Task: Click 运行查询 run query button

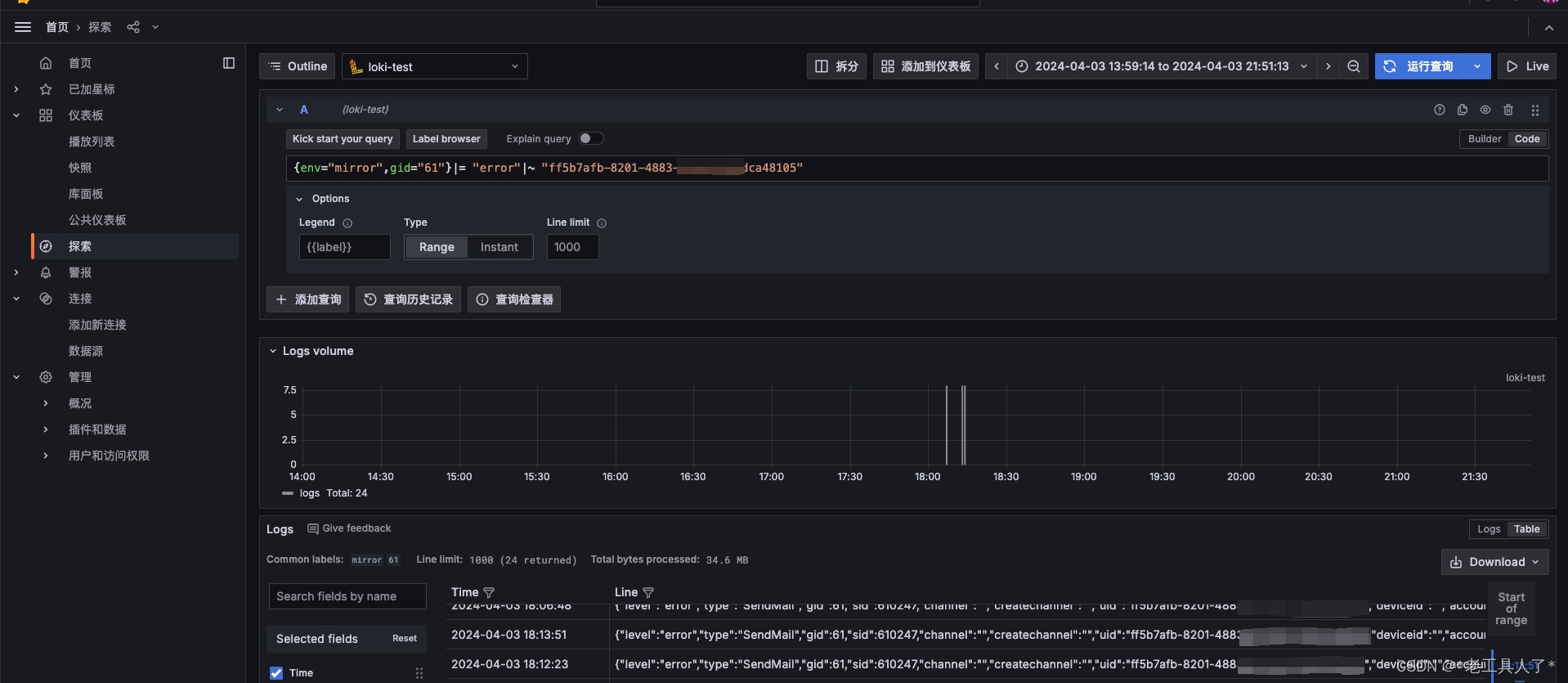Action: (1419, 66)
